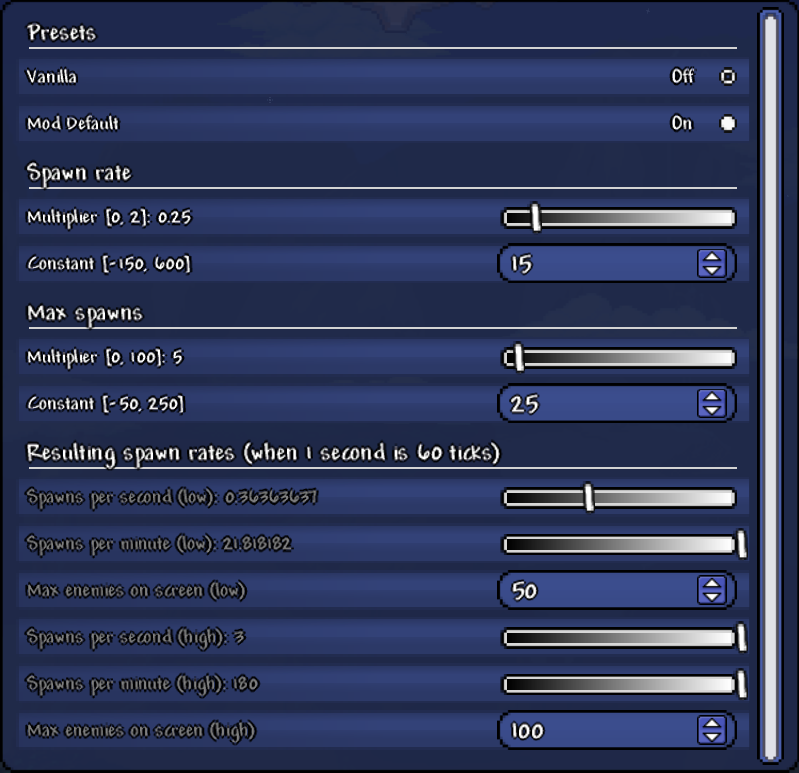Toggle the Vanilla preset on
799x773 pixels.
tap(727, 76)
